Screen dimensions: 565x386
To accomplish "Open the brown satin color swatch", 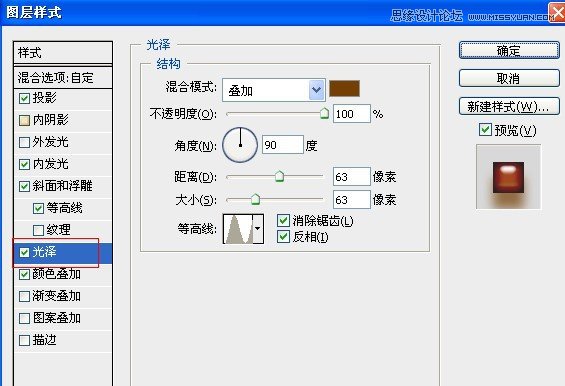I will pos(344,89).
